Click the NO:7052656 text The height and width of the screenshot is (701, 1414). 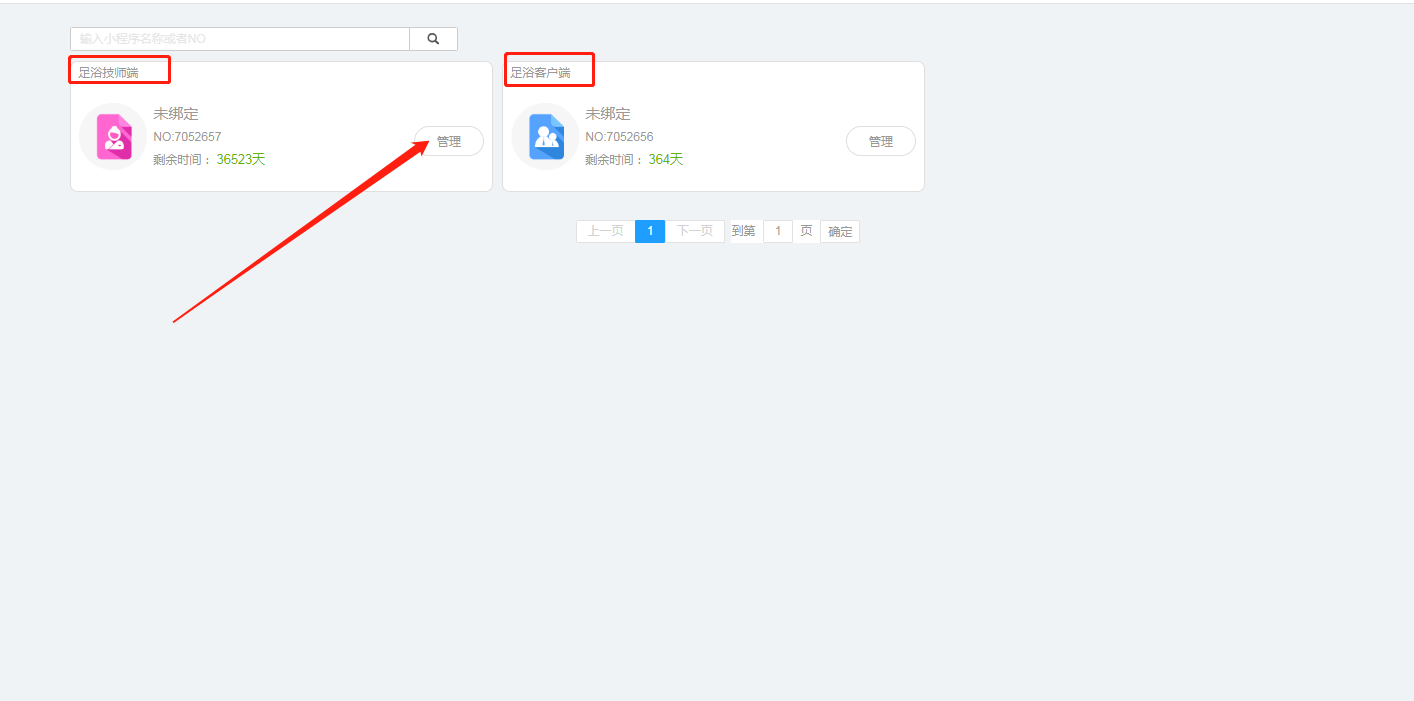[619, 137]
